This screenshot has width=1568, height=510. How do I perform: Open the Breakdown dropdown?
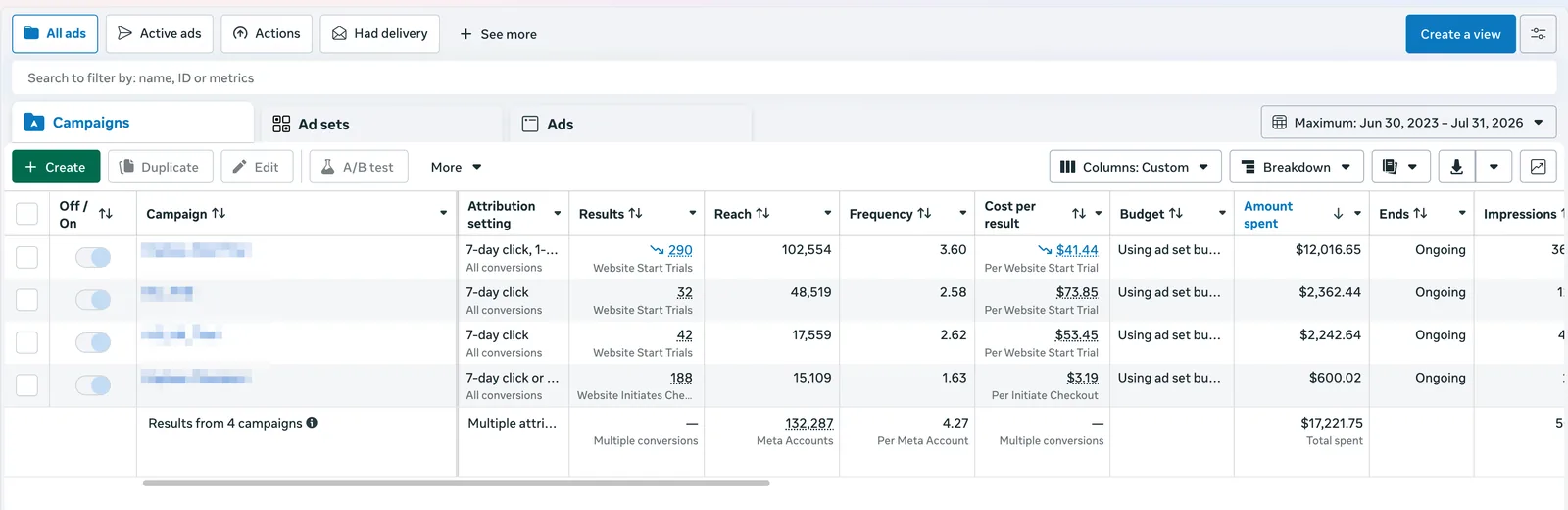pos(1296,167)
